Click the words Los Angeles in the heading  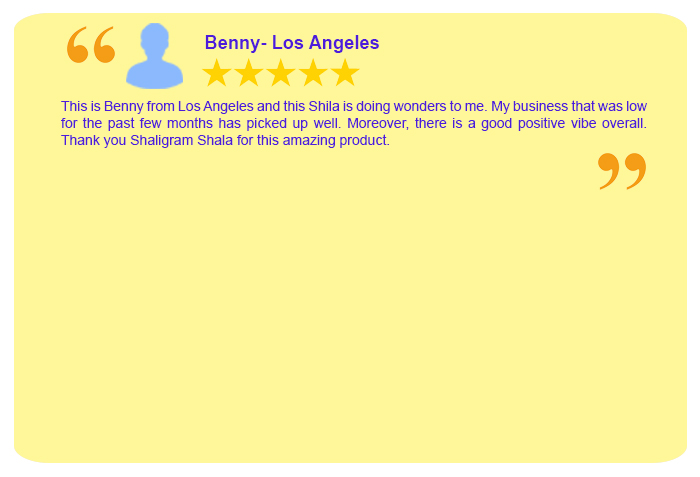[x=325, y=43]
